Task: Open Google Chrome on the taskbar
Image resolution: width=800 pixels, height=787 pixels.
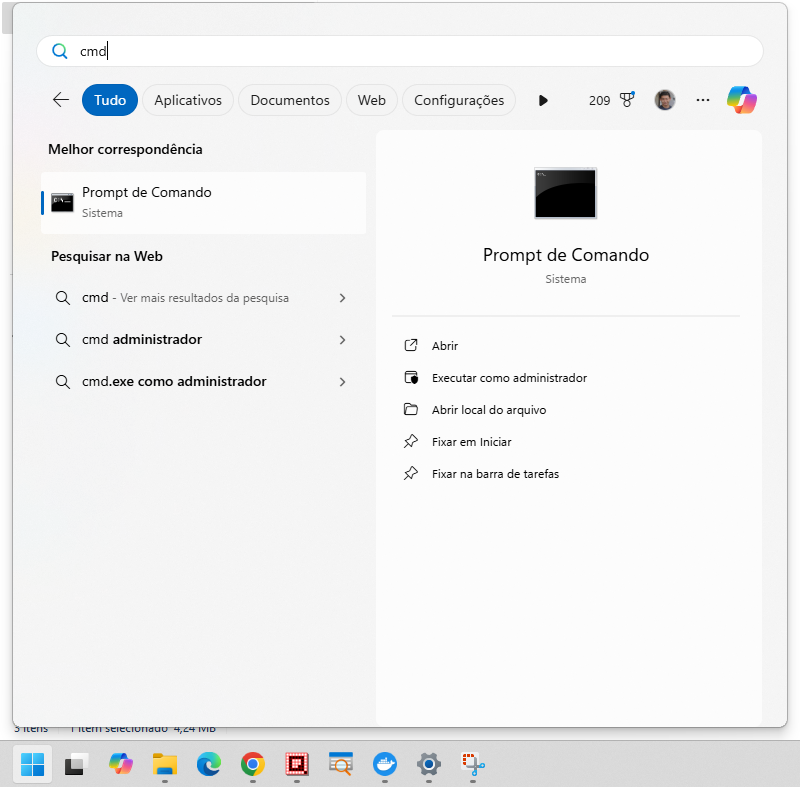Action: (253, 764)
